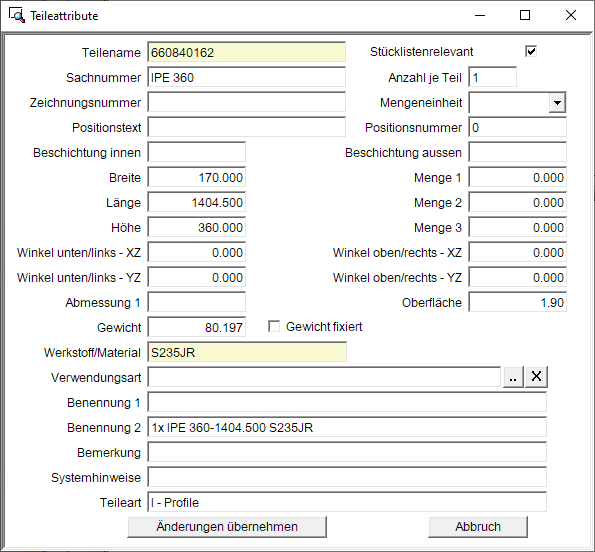Image resolution: width=595 pixels, height=552 pixels.
Task: Click the Positionsnummer field
Action: (518, 127)
